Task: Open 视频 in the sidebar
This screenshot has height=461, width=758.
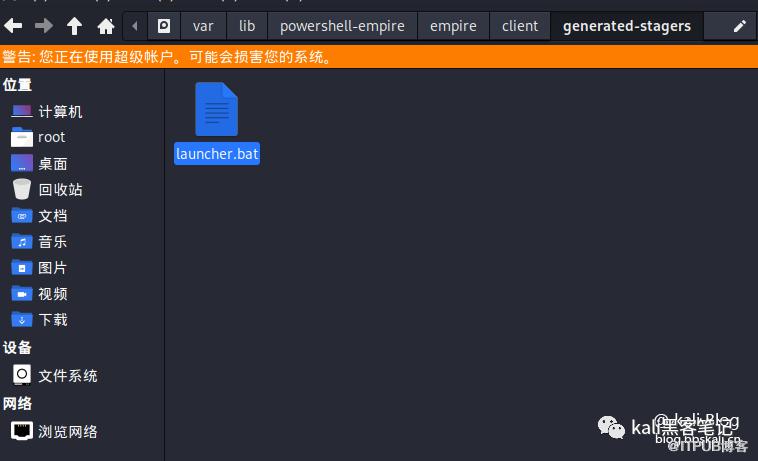Action: pos(53,294)
